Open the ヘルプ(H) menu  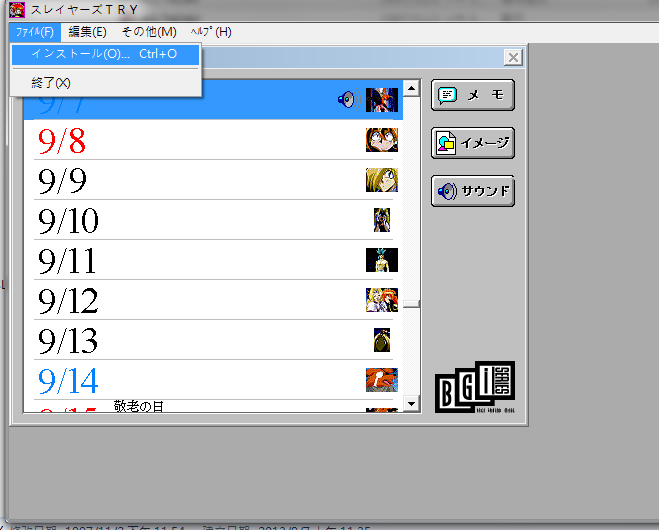coord(211,32)
